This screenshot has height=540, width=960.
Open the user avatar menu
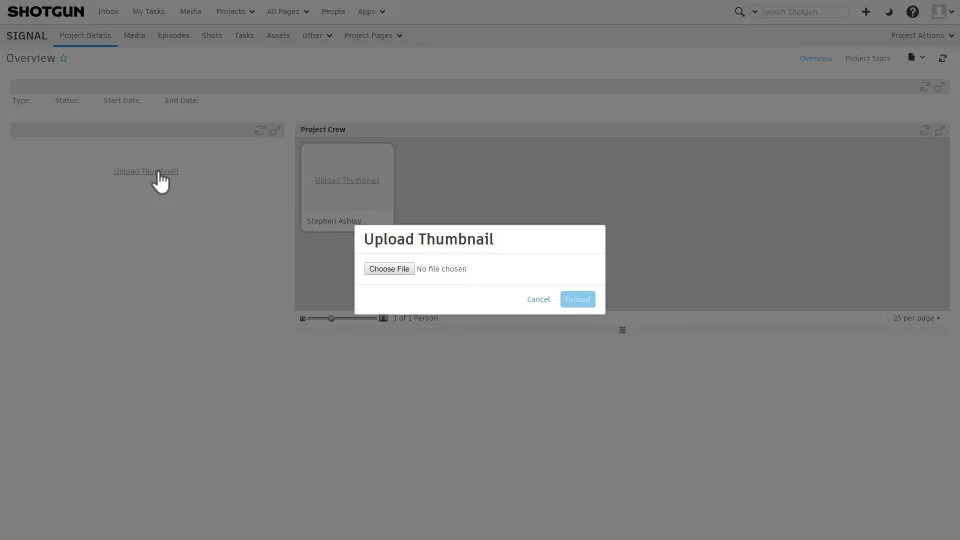pos(942,11)
